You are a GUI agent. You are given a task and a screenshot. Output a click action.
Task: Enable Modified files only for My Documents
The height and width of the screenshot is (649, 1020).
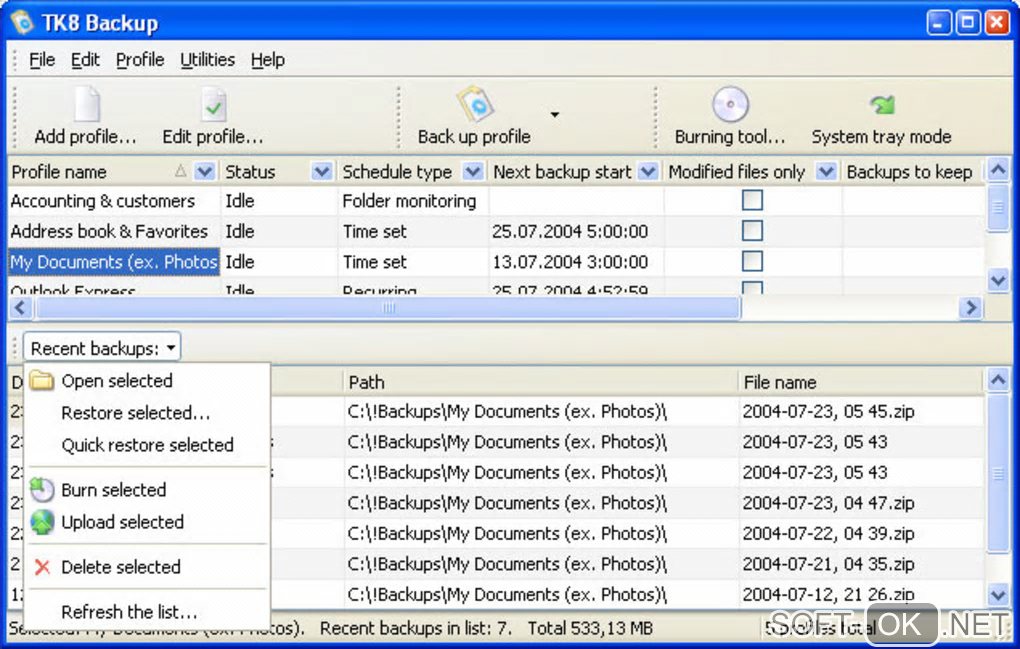[752, 261]
